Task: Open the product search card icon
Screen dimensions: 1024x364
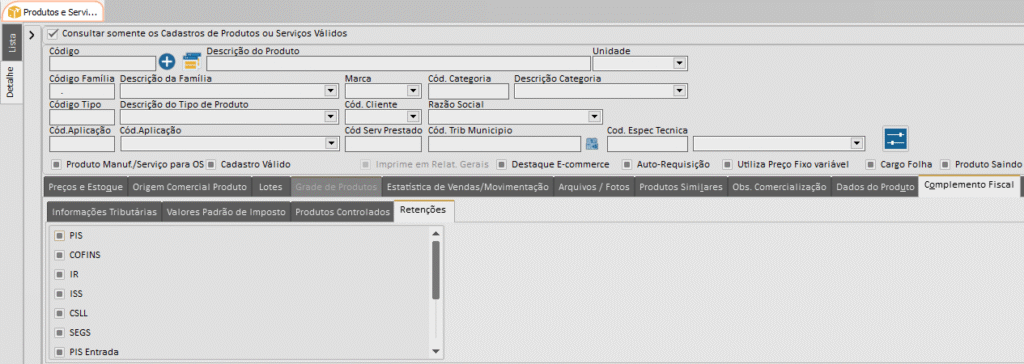Action: coord(191,62)
